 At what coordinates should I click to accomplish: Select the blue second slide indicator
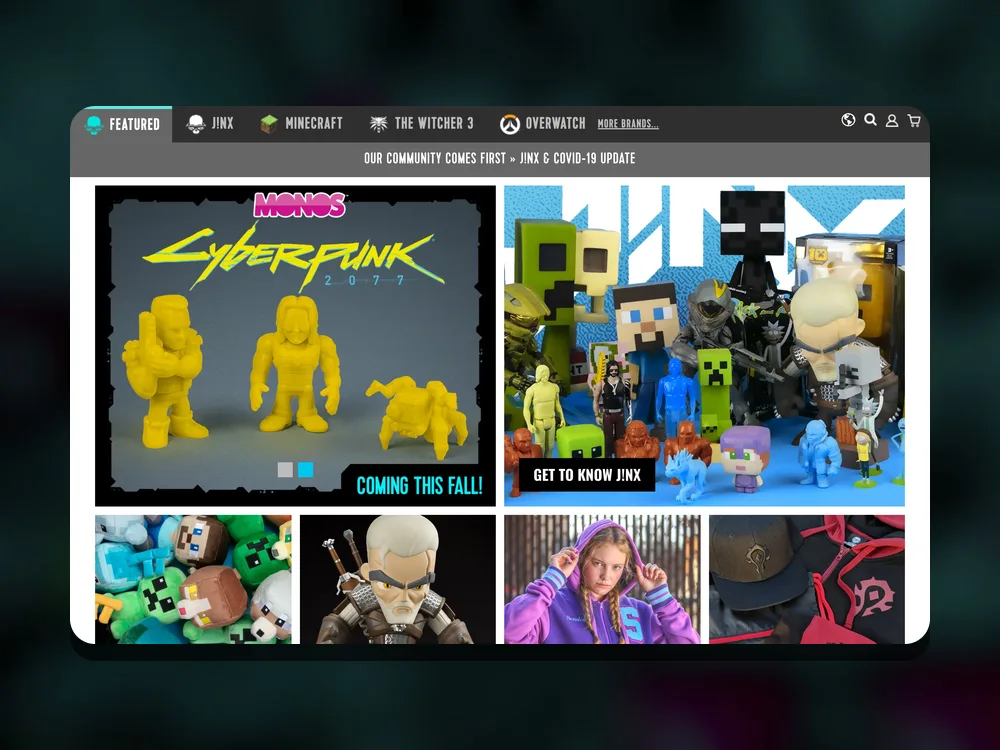(305, 470)
